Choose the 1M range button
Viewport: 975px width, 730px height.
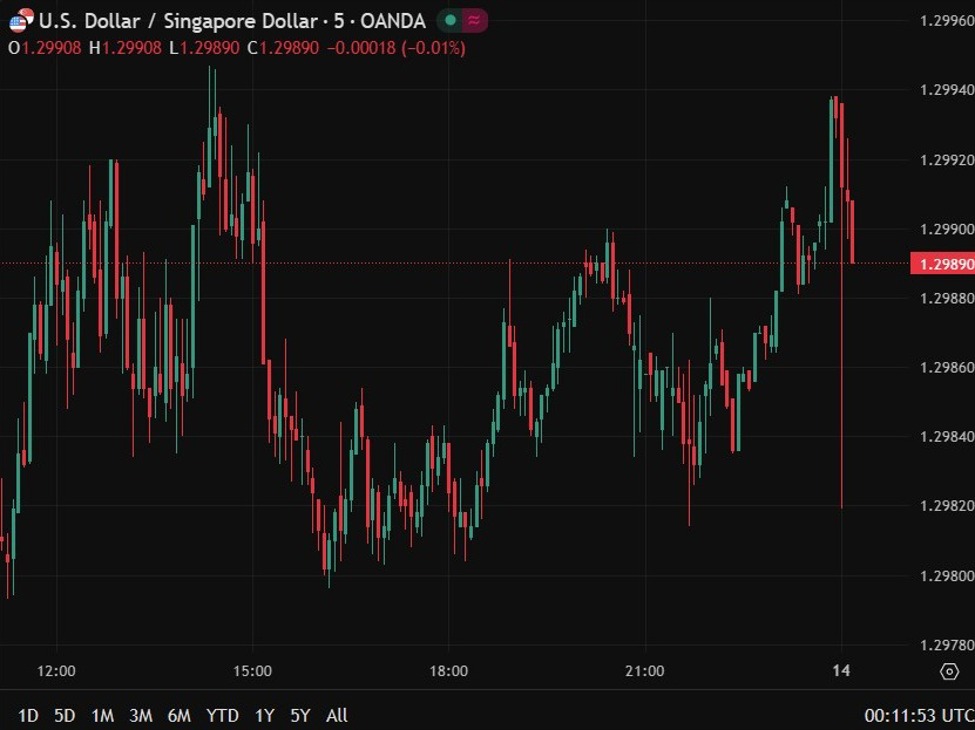tap(102, 715)
